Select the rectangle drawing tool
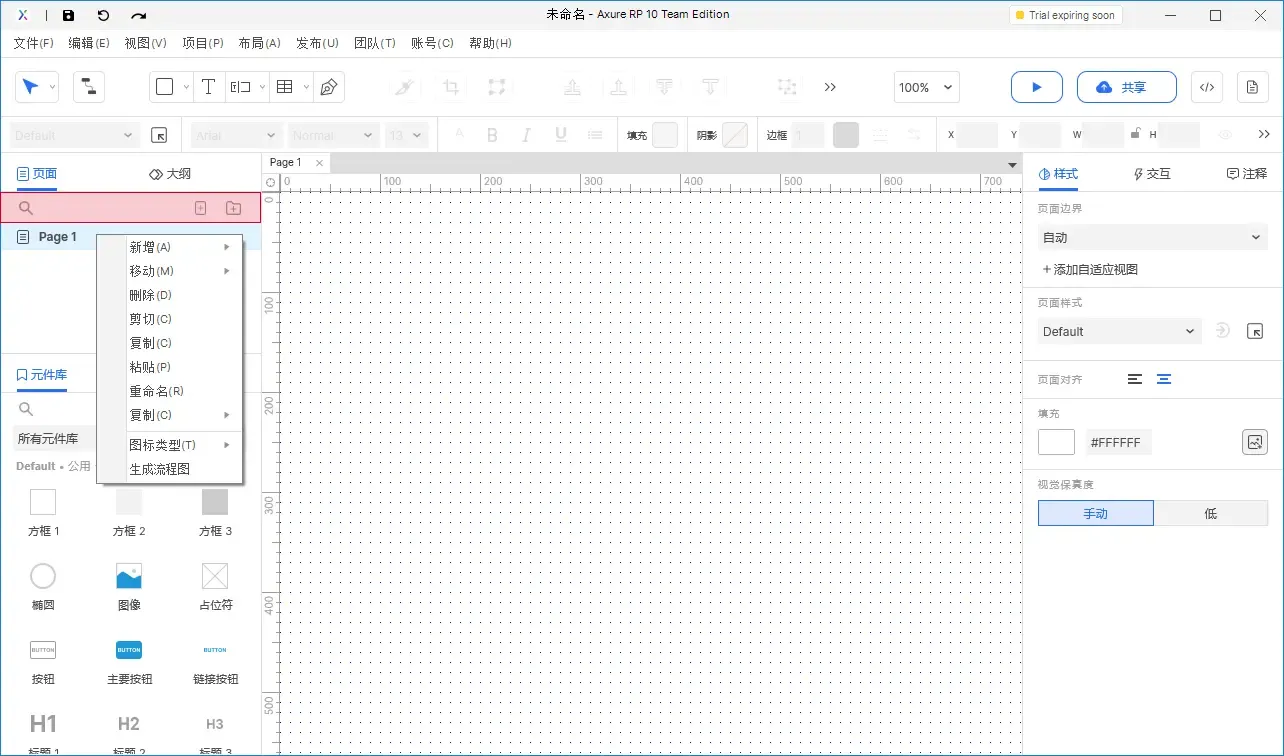 (164, 87)
